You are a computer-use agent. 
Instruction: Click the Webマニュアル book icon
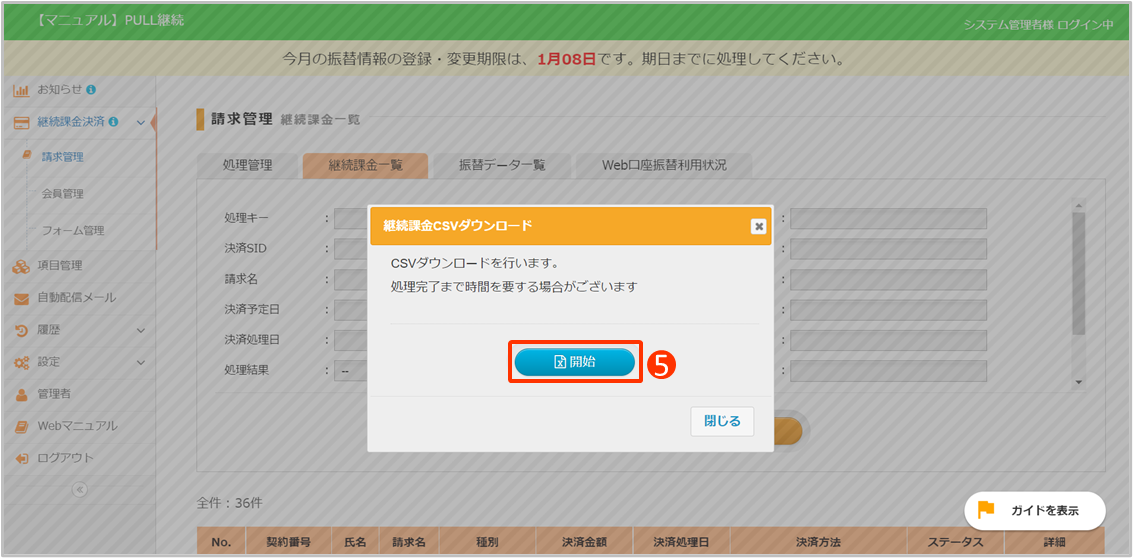20,426
